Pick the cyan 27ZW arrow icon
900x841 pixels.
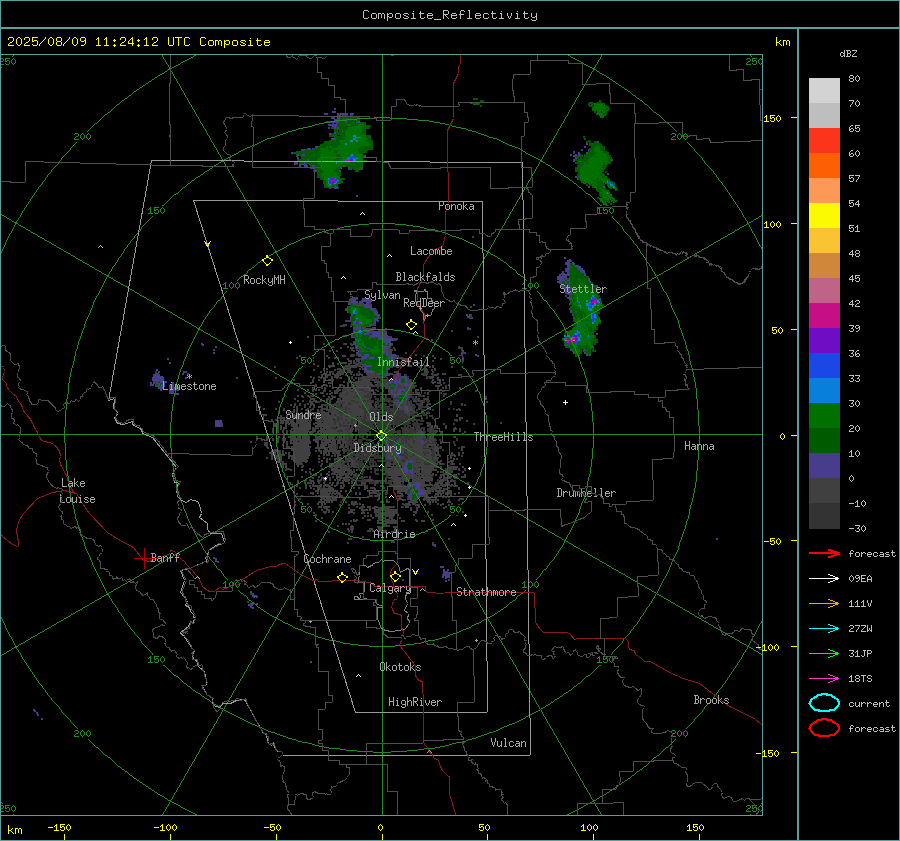[x=824, y=629]
